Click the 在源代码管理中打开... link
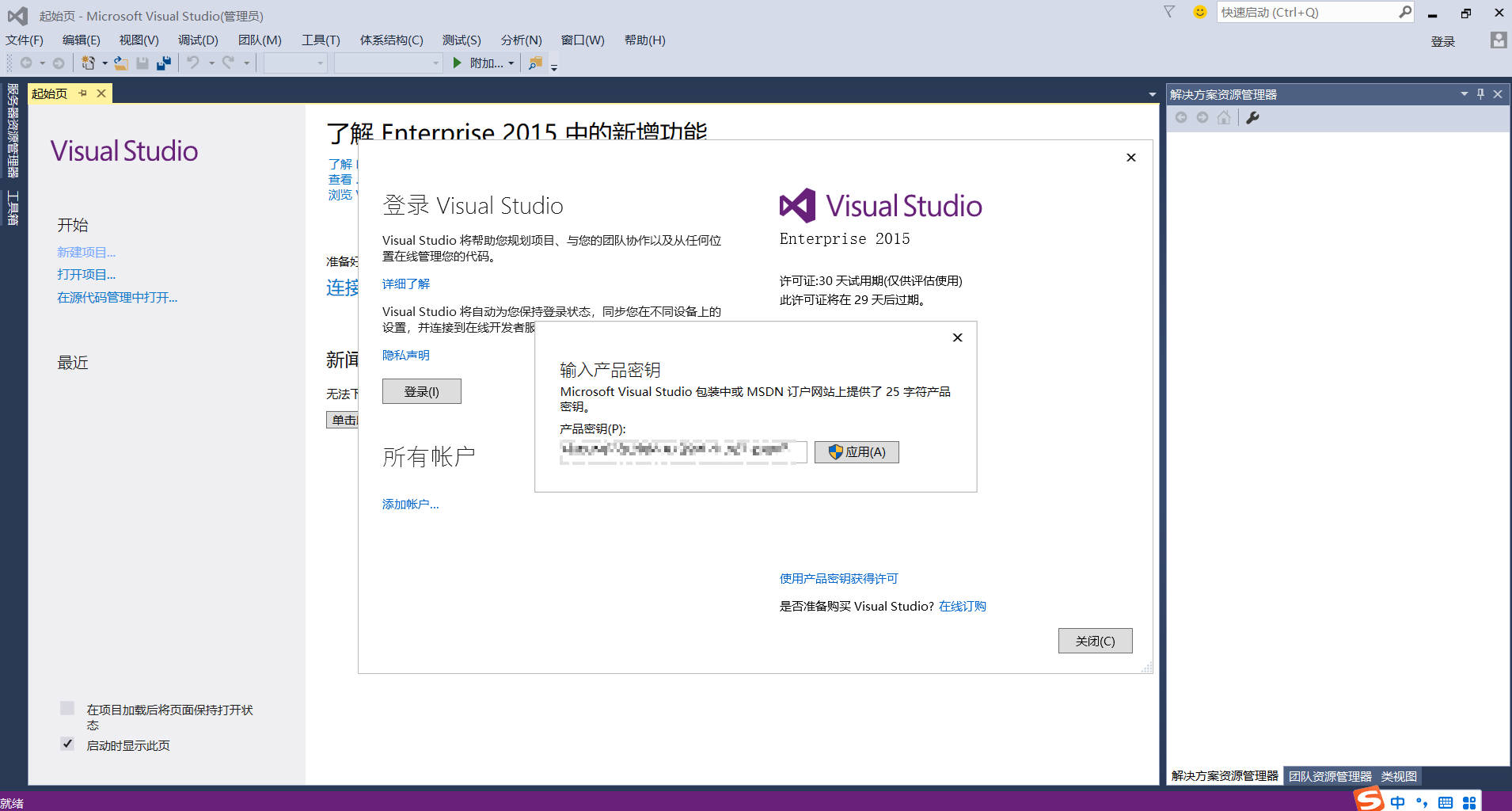The height and width of the screenshot is (811, 1512). [x=117, y=297]
